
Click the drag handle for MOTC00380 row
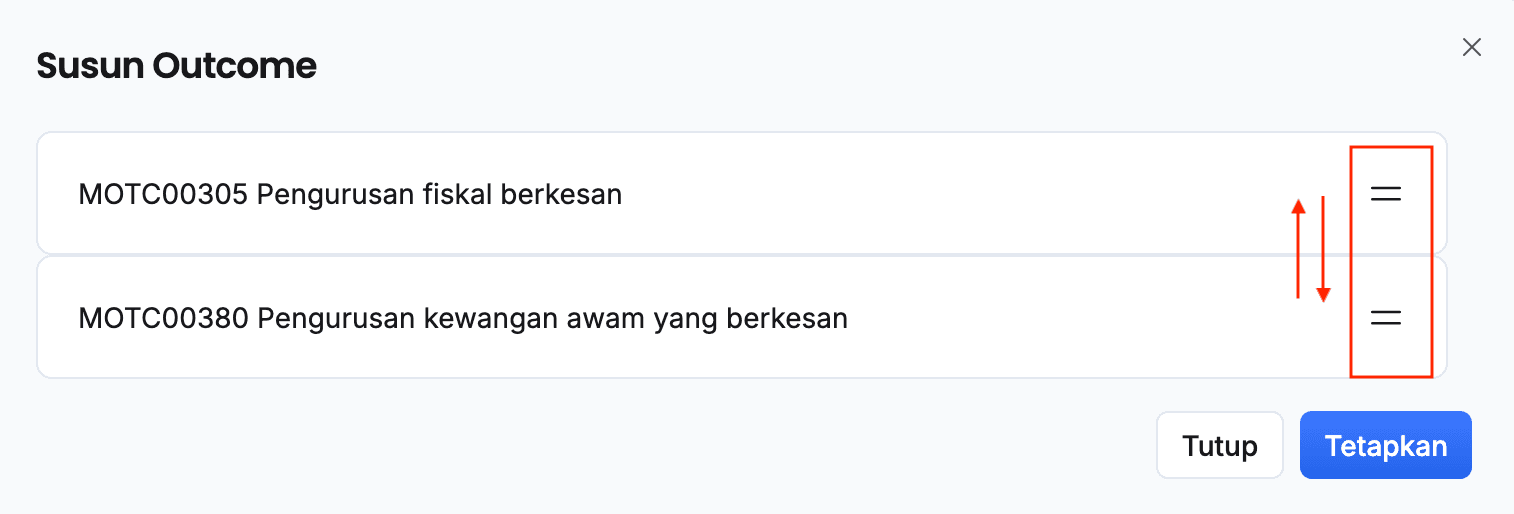click(1385, 318)
